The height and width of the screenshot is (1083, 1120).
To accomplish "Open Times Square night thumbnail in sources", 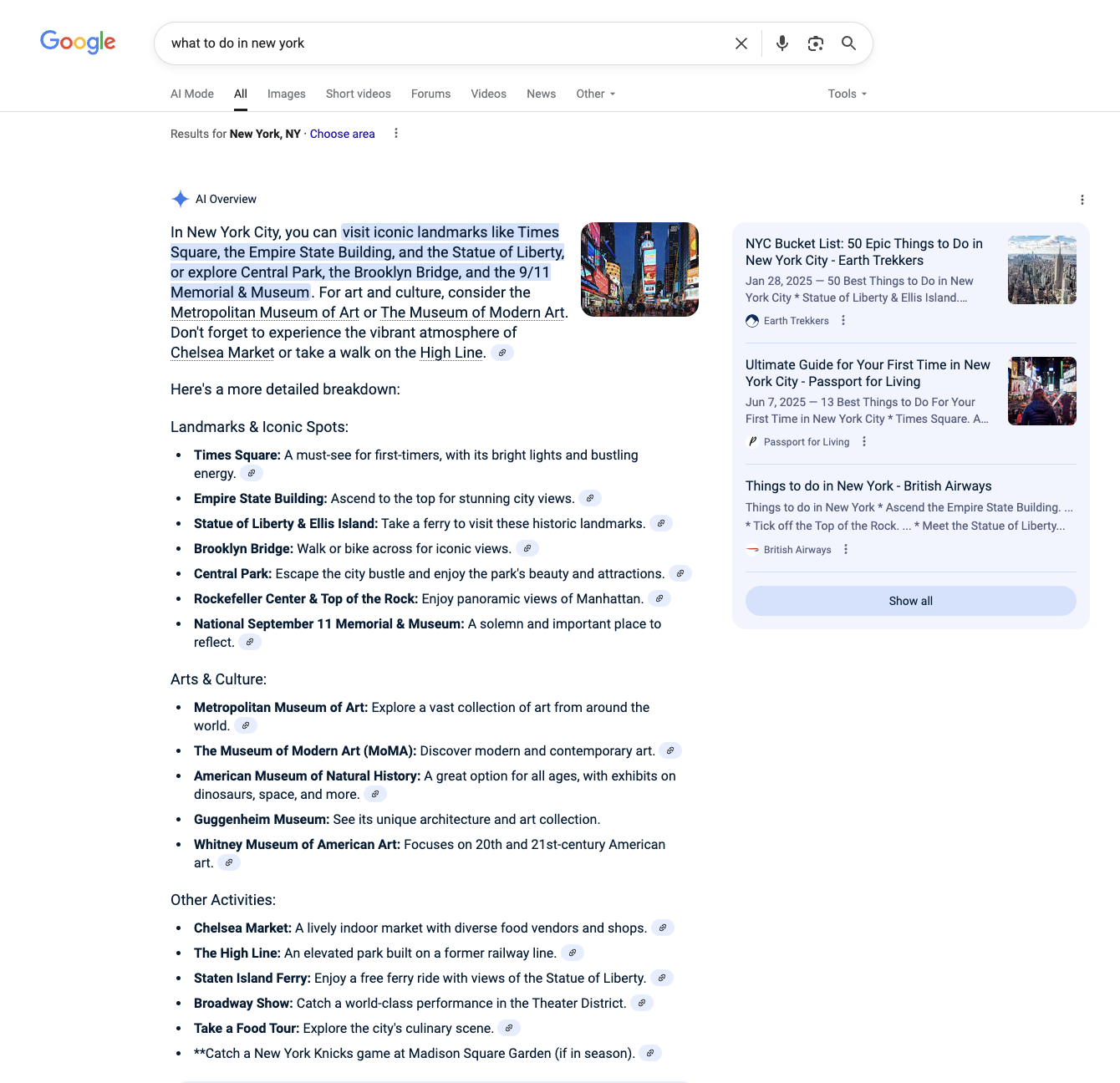I will click(1042, 391).
